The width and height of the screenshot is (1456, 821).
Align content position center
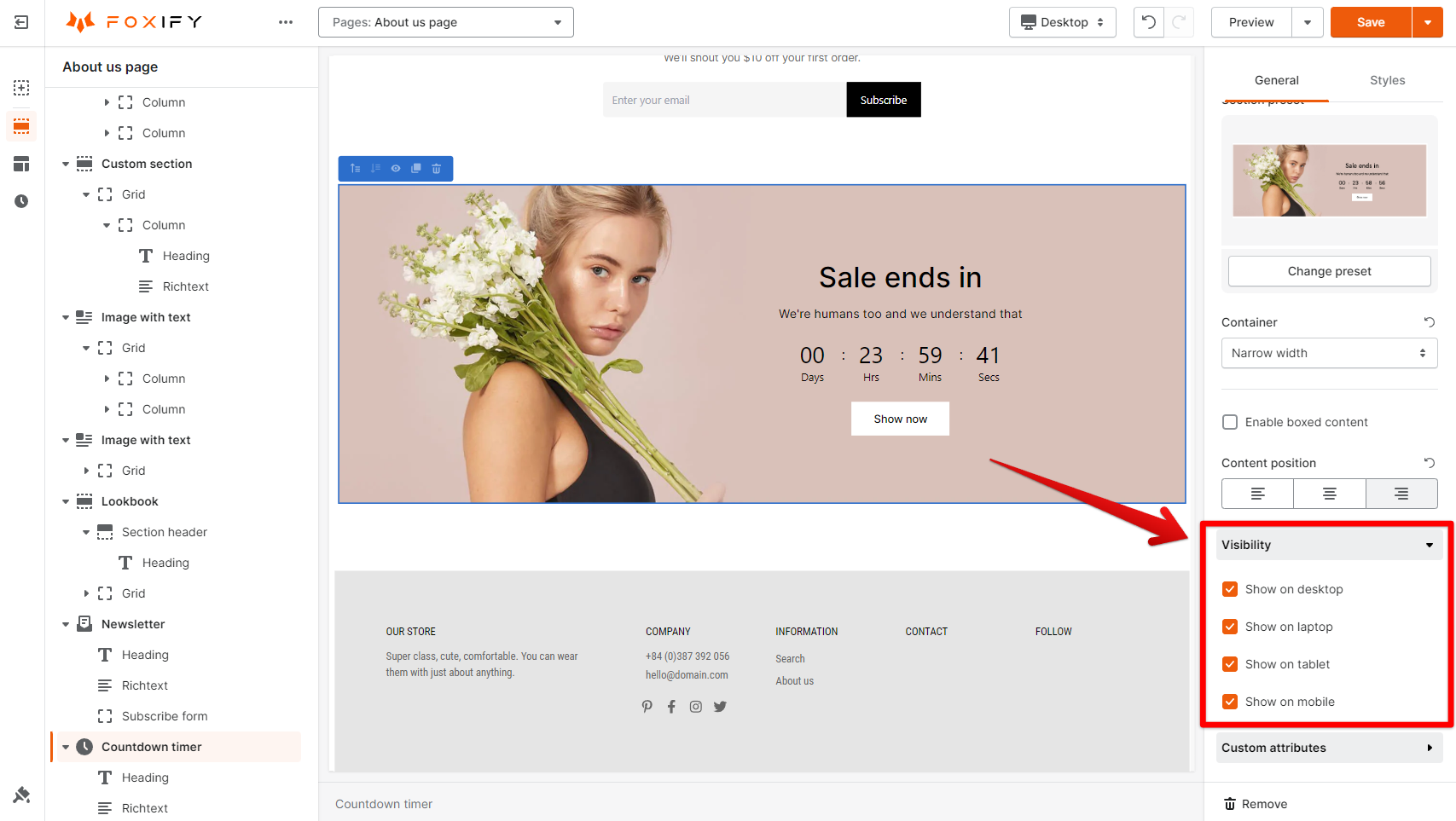coord(1330,494)
